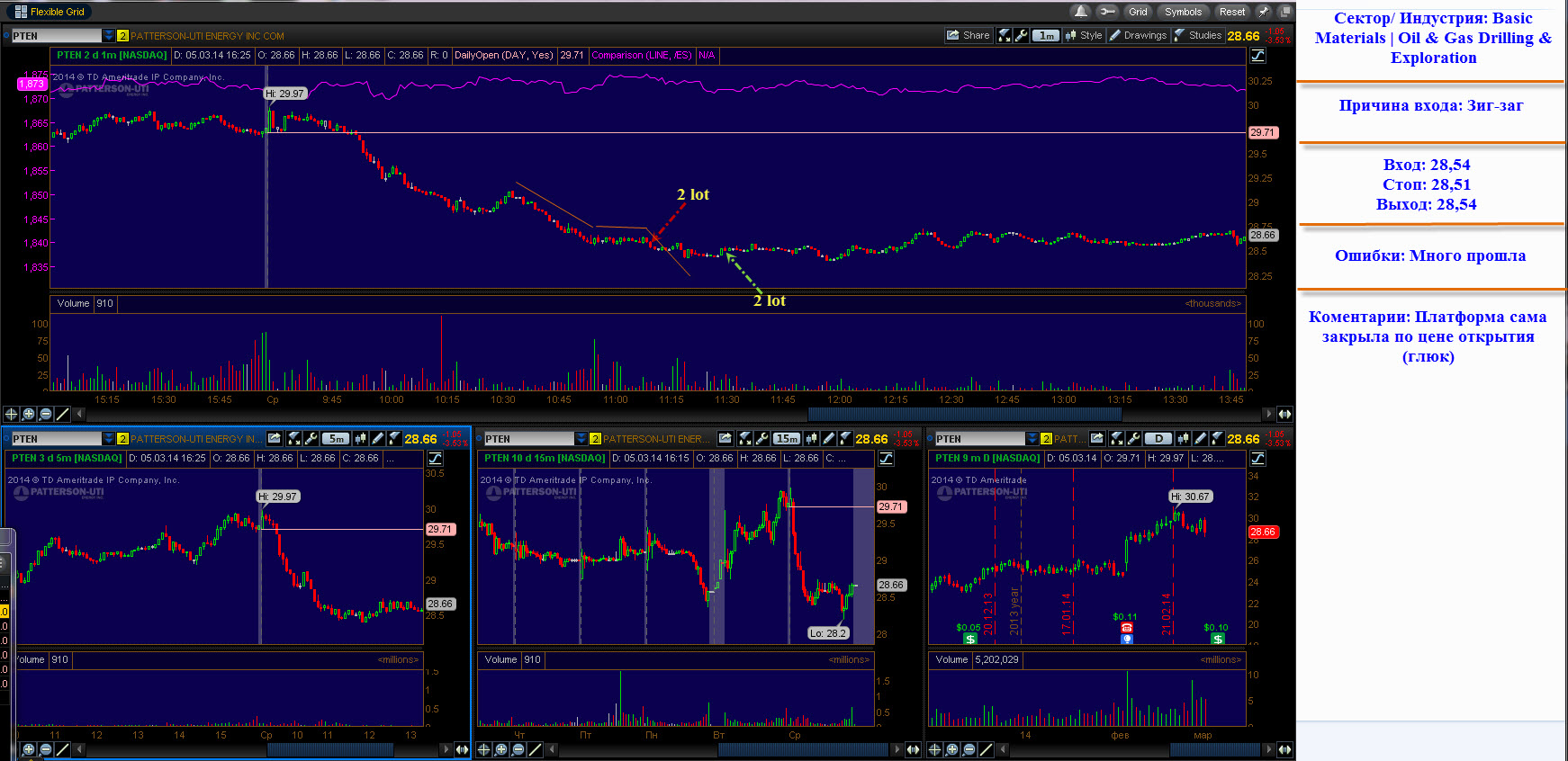Click Comparison (LINE, /ES) study label
This screenshot has height=761, width=1568.
(x=641, y=55)
